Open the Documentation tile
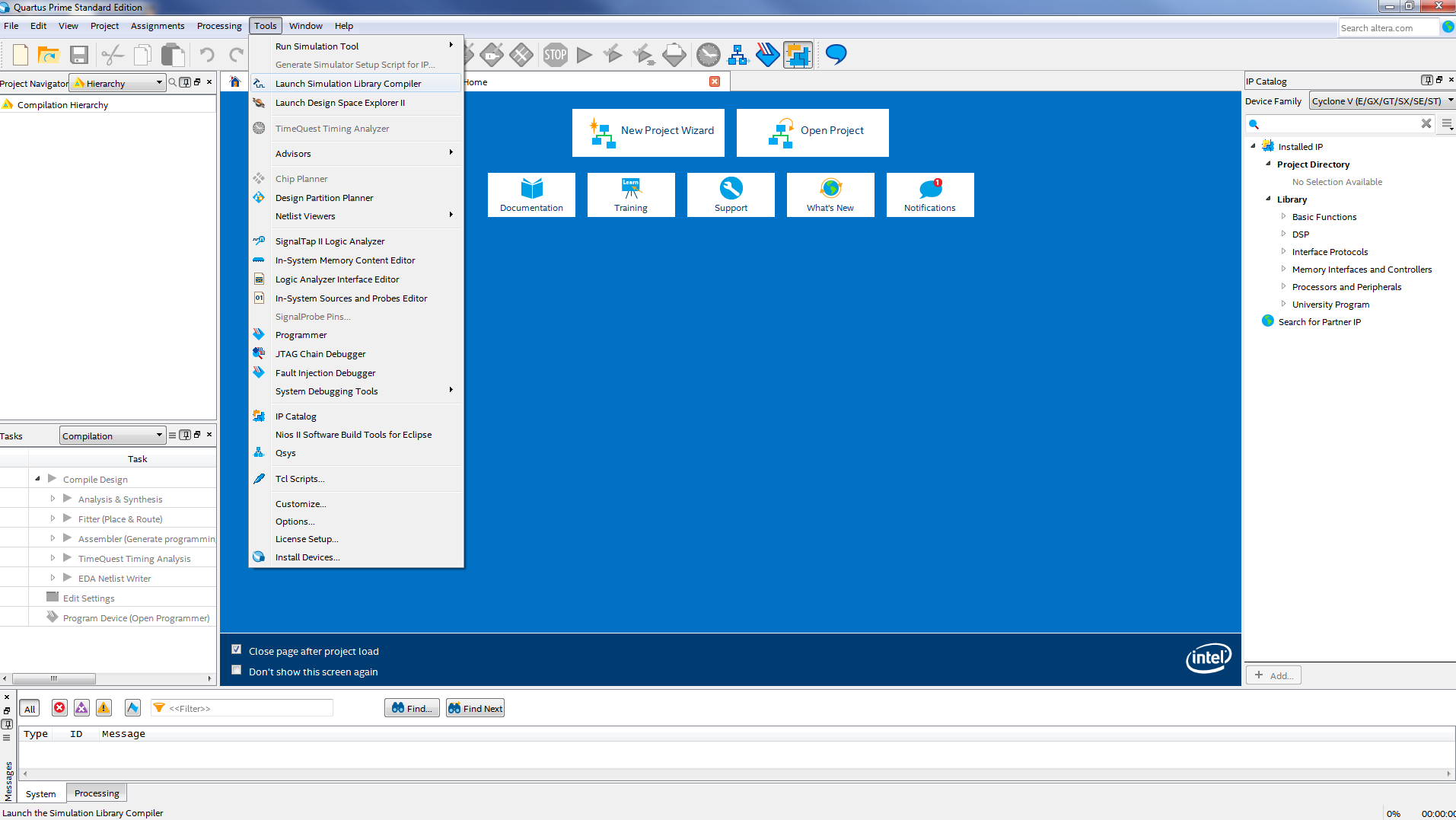 531,195
